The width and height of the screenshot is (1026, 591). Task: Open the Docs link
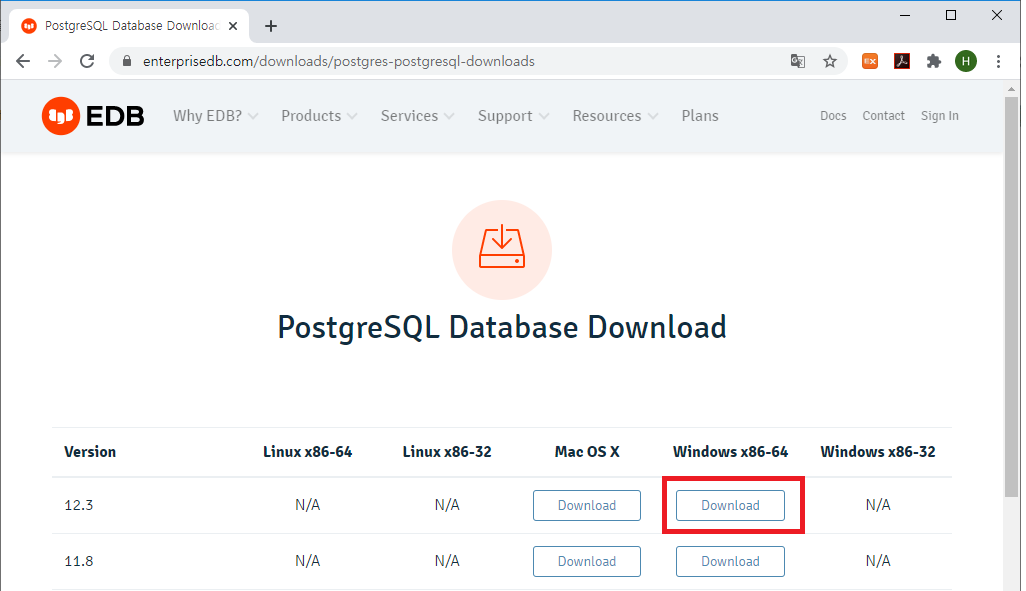(833, 116)
